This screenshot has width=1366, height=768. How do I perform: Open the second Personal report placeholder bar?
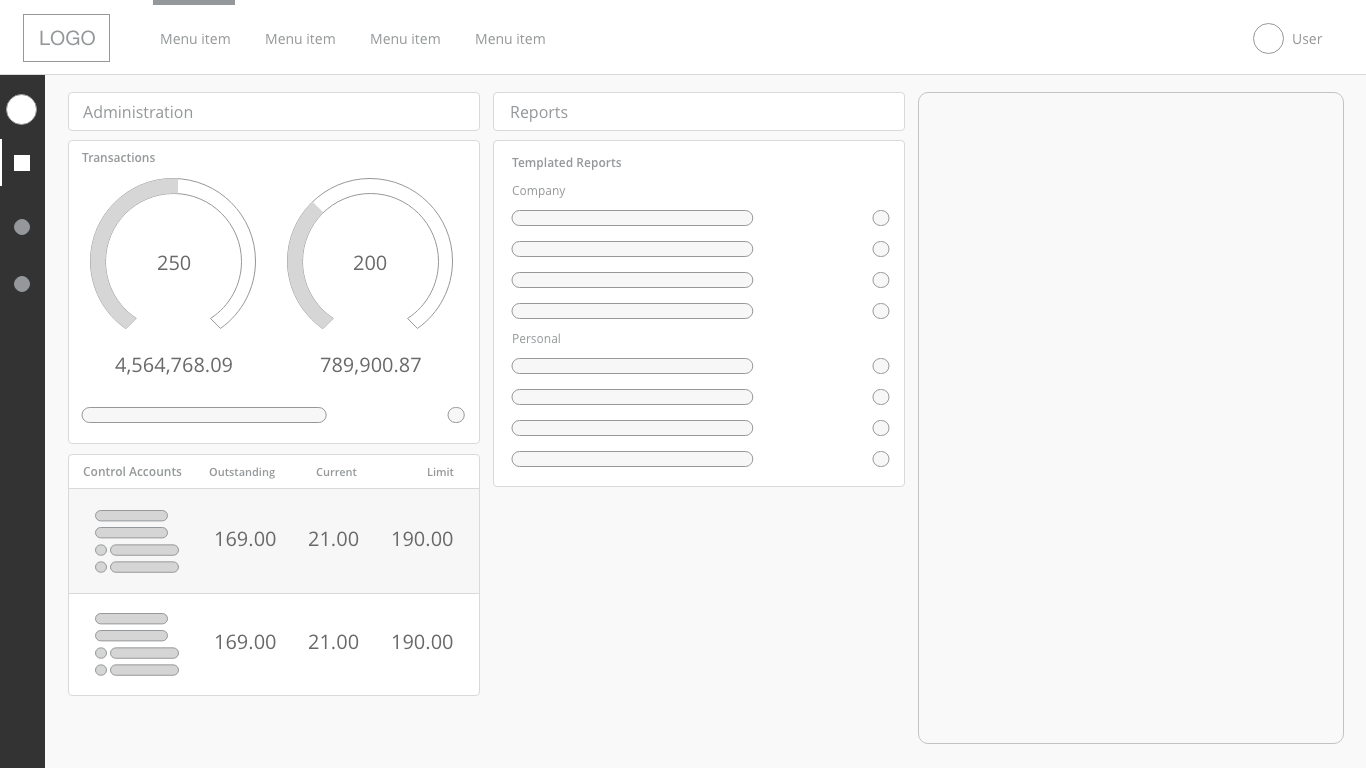(632, 397)
